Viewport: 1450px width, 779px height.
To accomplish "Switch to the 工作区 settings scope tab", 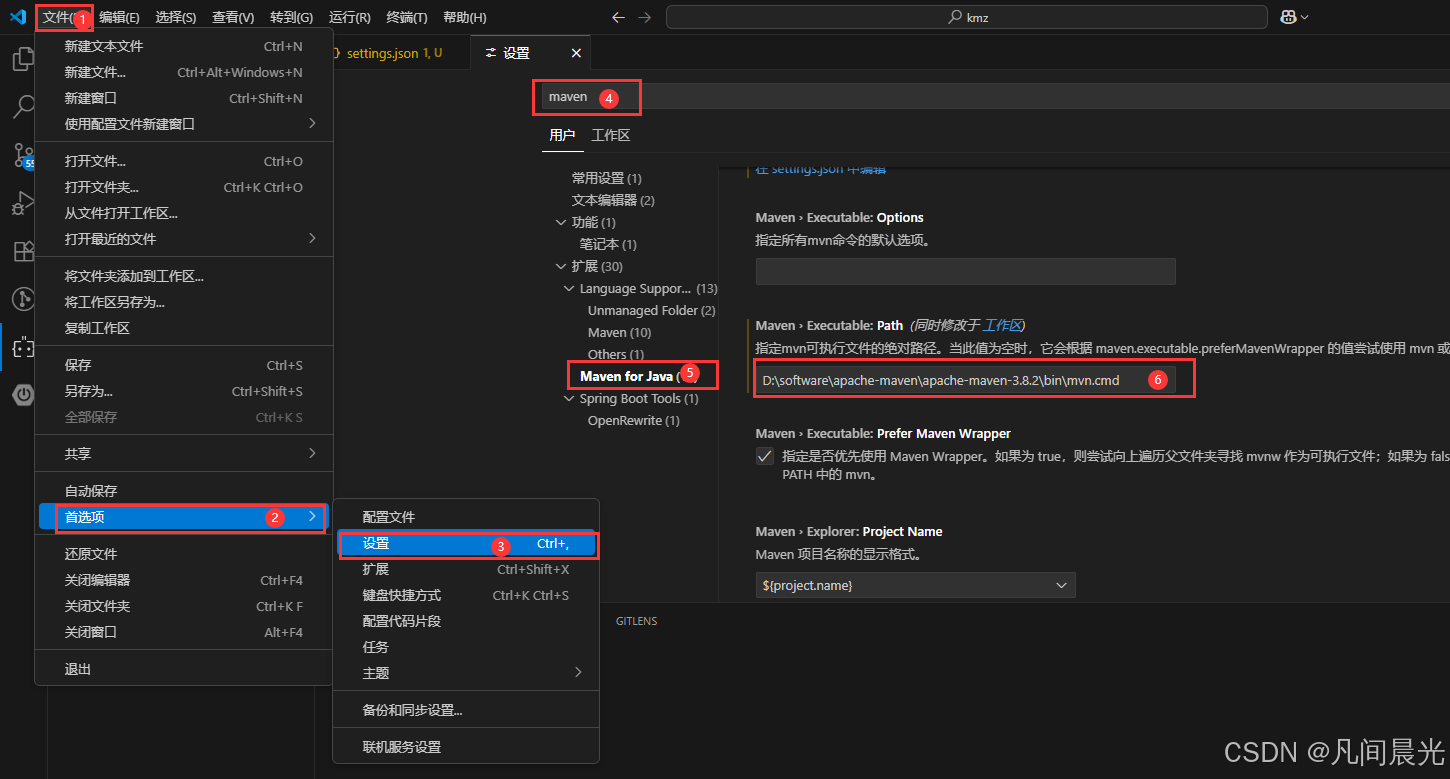I will (x=611, y=135).
